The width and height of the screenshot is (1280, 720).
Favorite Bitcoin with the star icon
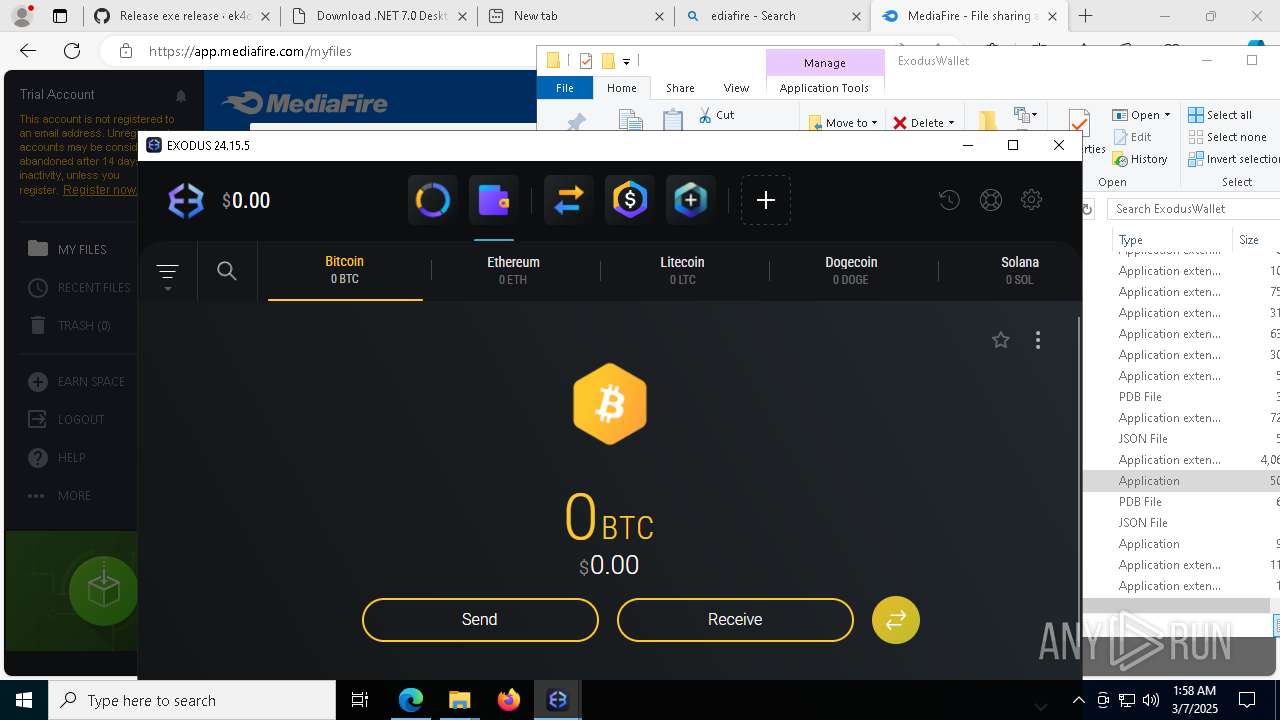[x=1000, y=340]
